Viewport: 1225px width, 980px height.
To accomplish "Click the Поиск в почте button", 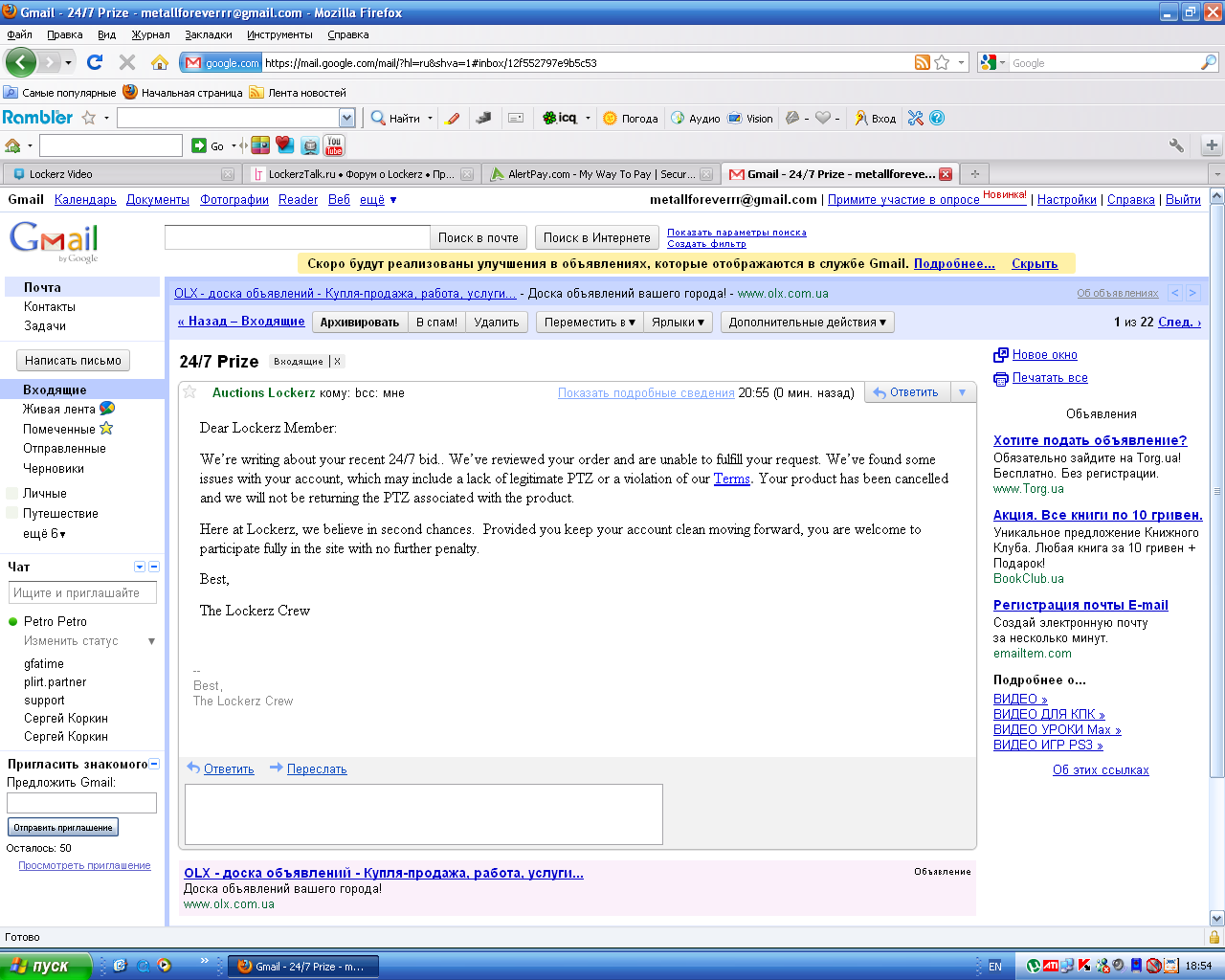I will point(479,237).
